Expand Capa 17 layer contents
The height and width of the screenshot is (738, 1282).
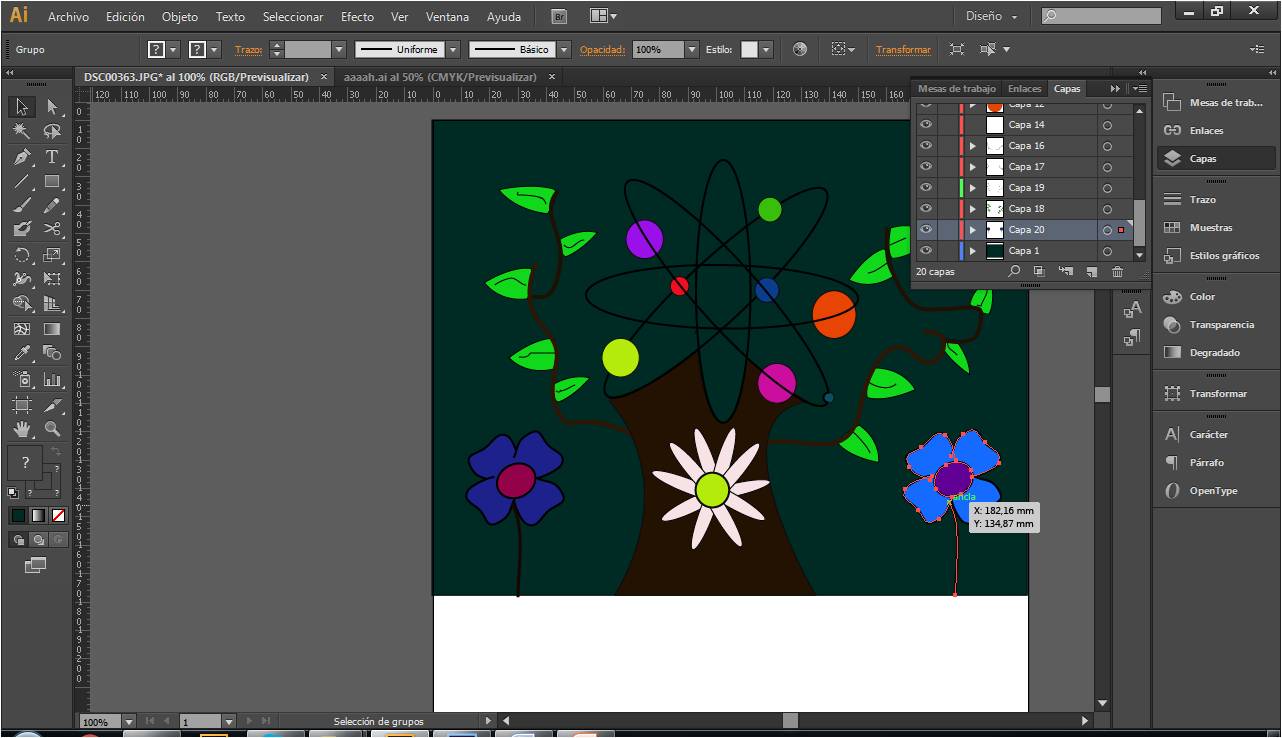(x=972, y=167)
